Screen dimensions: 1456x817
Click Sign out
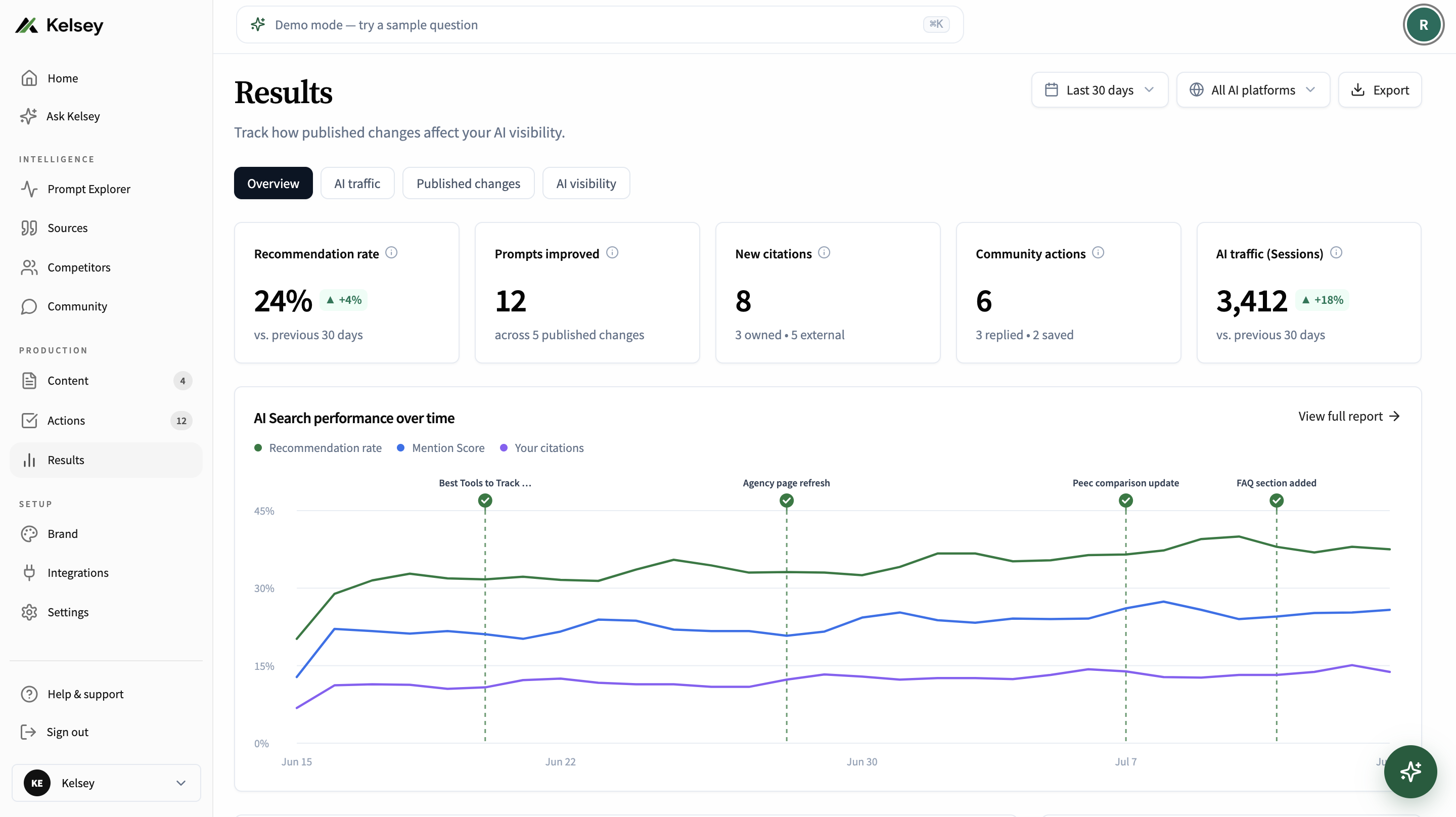(x=106, y=732)
